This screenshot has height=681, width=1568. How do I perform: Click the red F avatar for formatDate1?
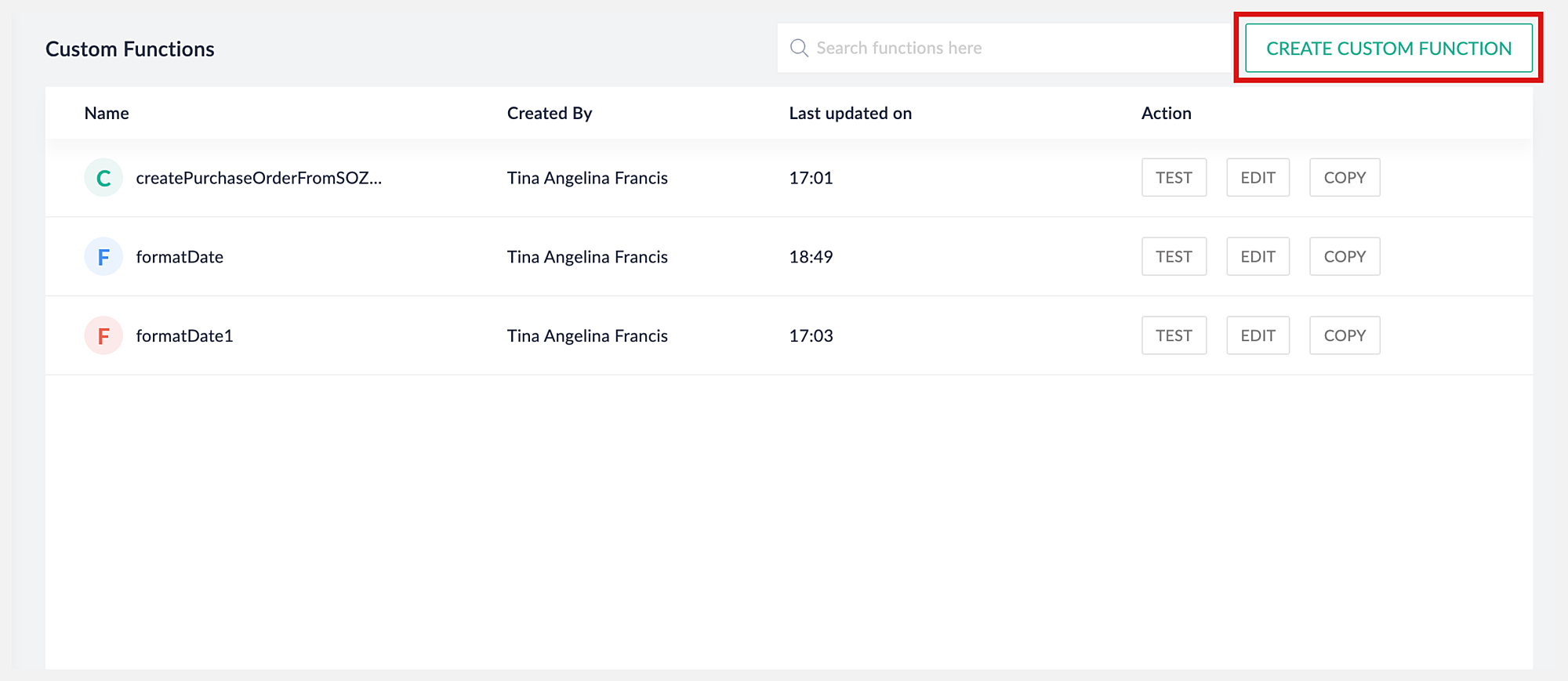coord(103,336)
